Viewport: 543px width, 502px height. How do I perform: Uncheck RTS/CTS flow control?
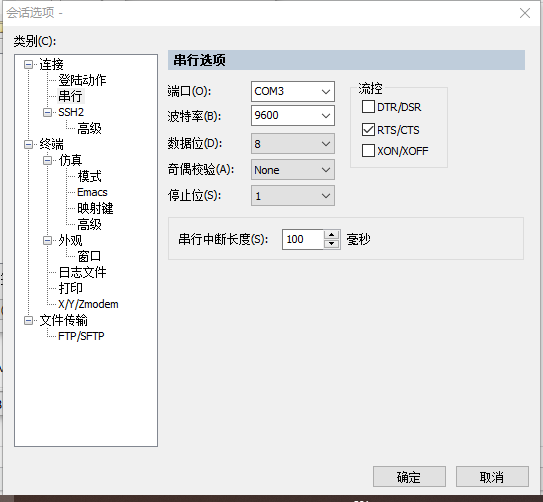[368, 129]
